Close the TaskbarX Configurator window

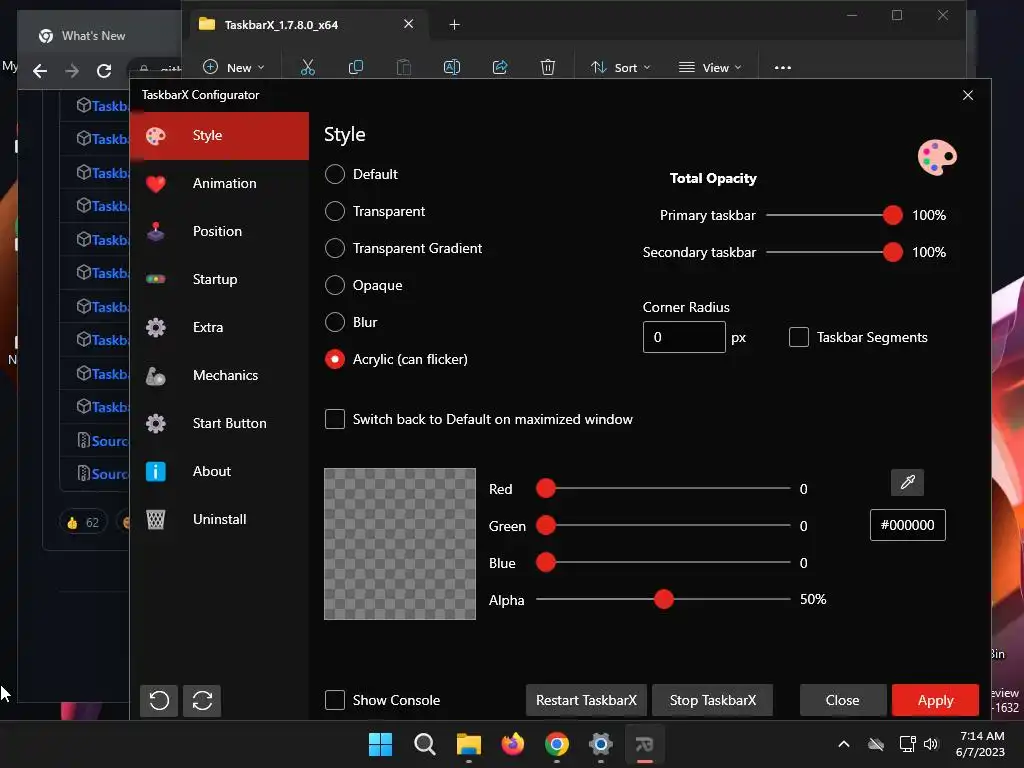coord(968,95)
